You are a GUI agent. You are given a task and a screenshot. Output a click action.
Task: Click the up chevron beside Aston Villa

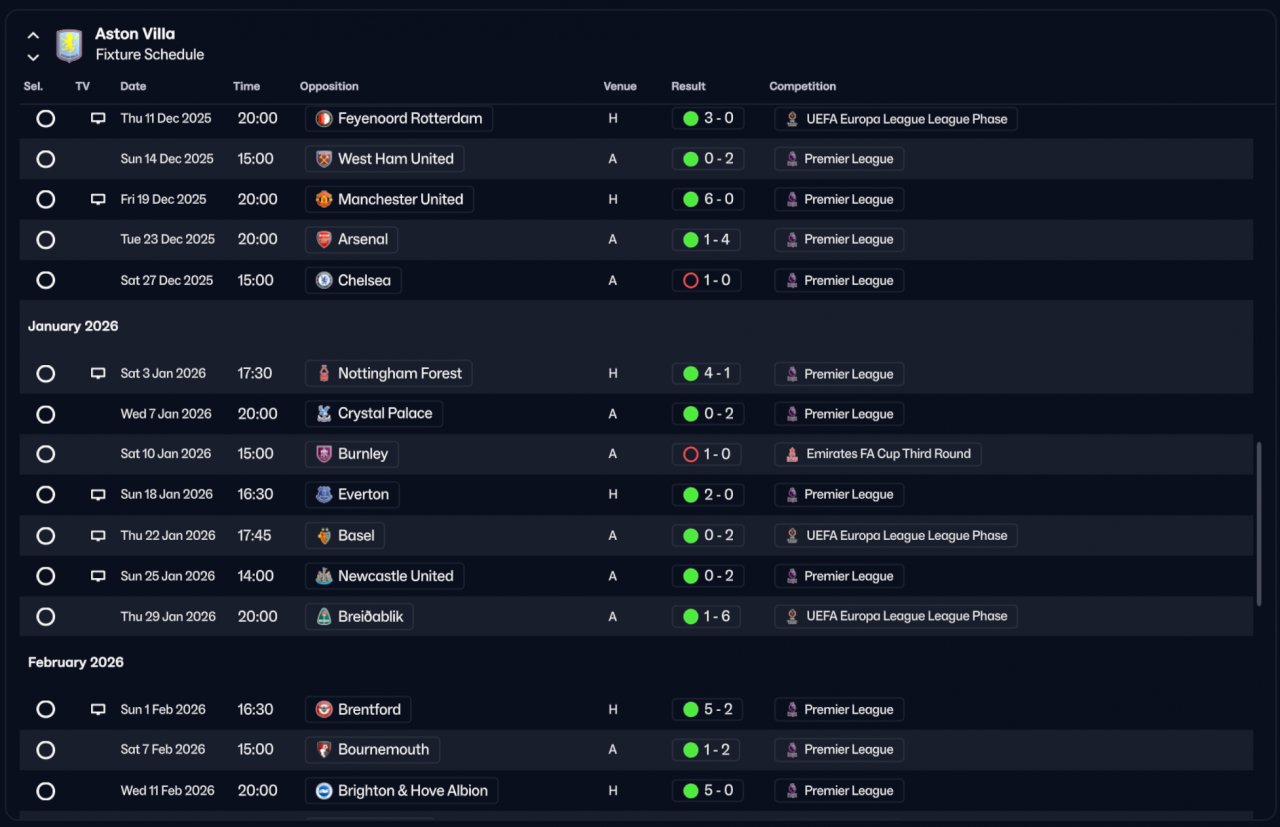point(33,35)
